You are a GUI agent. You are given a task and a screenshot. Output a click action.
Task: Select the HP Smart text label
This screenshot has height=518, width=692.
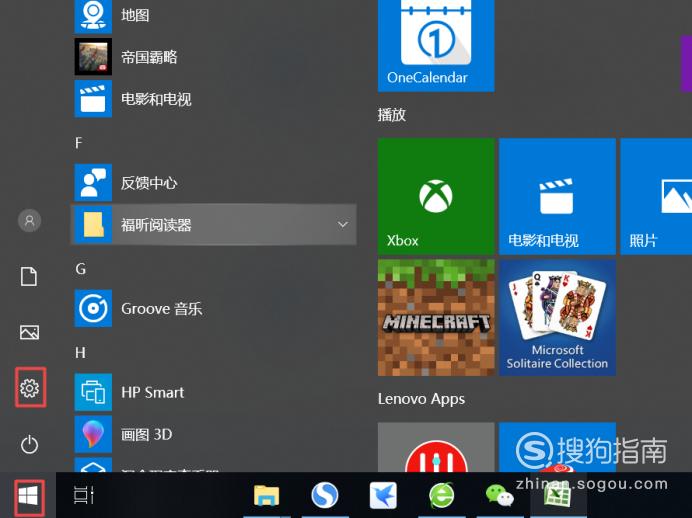153,392
